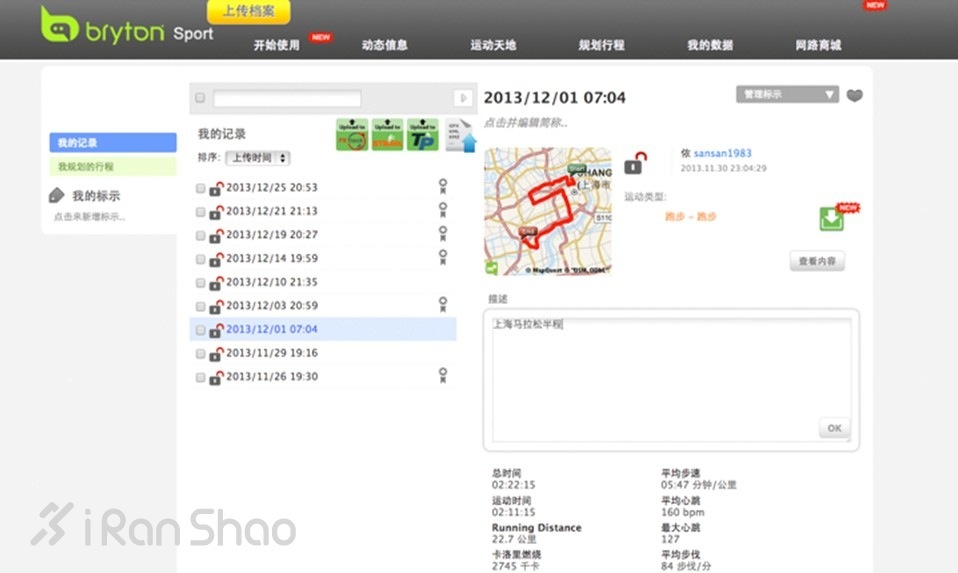Click the route map thumbnail
Image resolution: width=958 pixels, height=573 pixels.
[547, 211]
